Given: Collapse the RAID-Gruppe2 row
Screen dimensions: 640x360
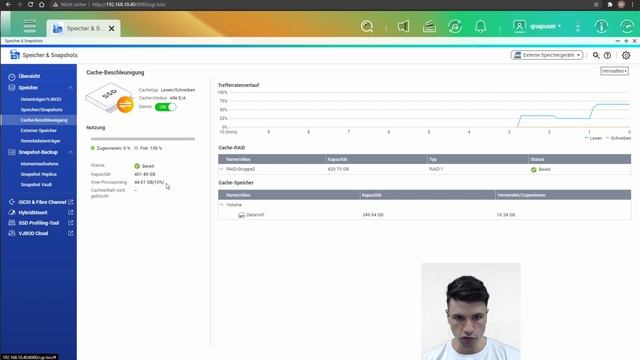Looking at the screenshot, I should (222, 169).
